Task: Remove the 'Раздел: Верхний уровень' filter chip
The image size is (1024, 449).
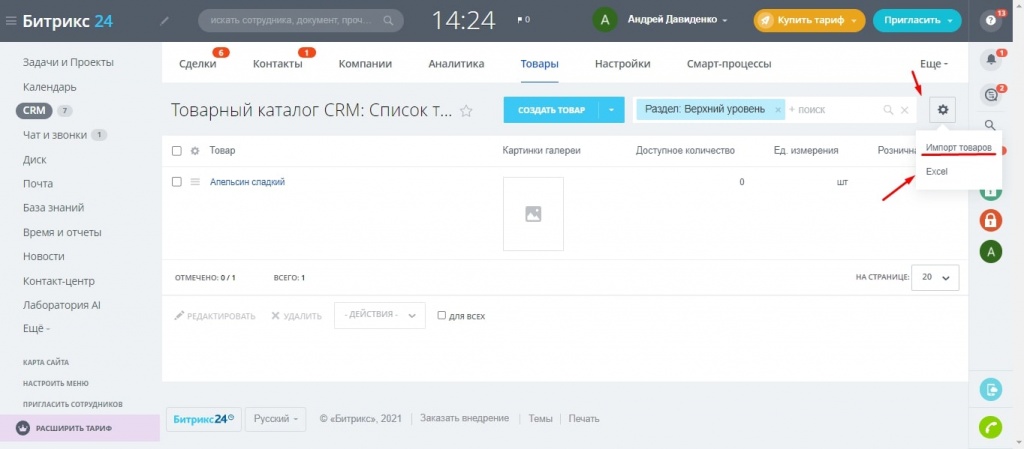Action: pyautogui.click(x=778, y=109)
